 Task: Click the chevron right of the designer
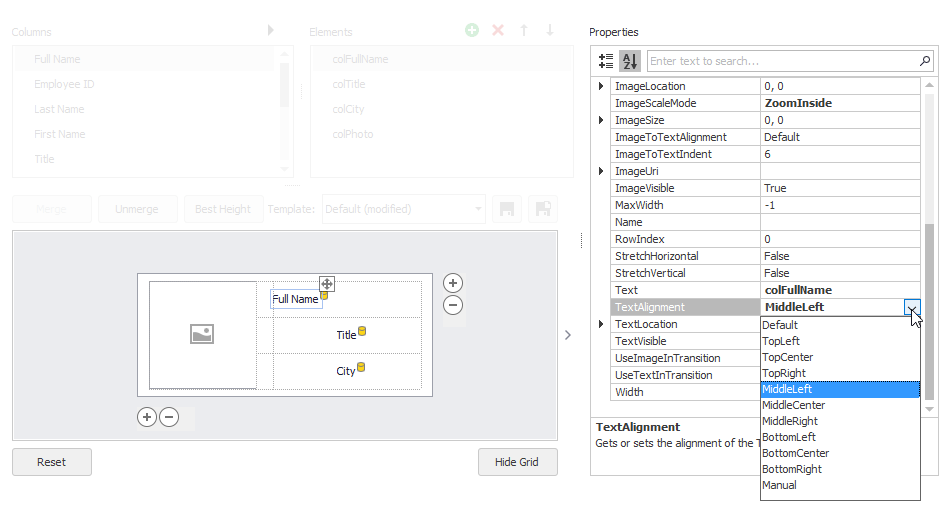coord(568,335)
